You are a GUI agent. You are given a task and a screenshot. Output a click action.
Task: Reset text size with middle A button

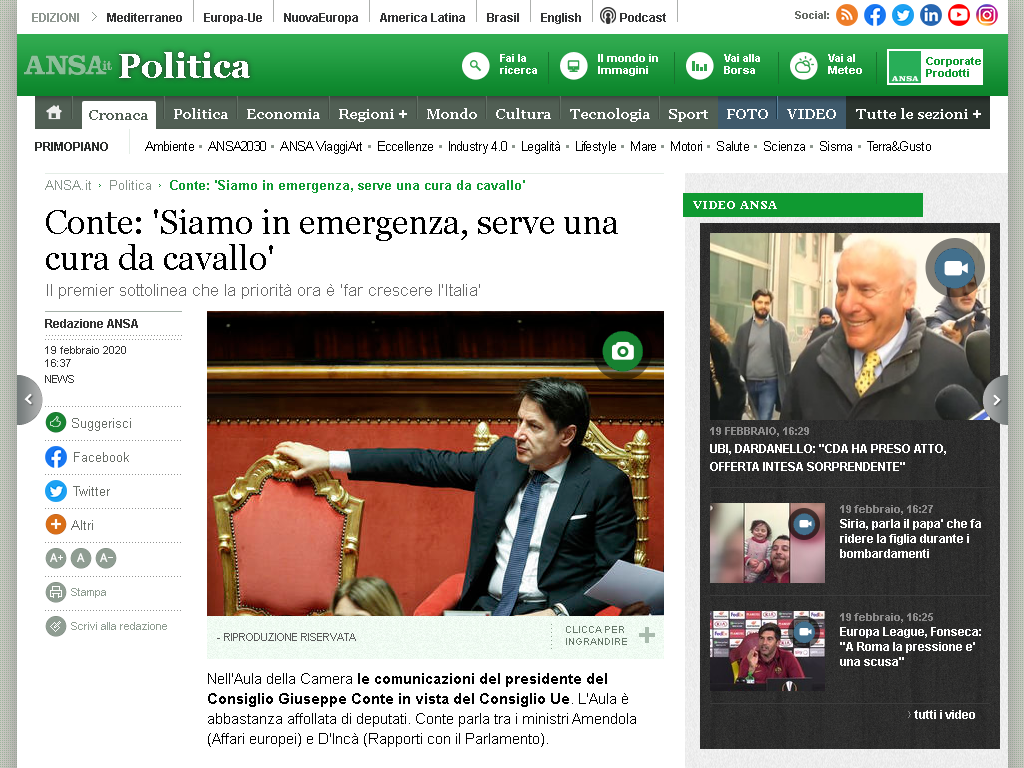pyautogui.click(x=81, y=558)
